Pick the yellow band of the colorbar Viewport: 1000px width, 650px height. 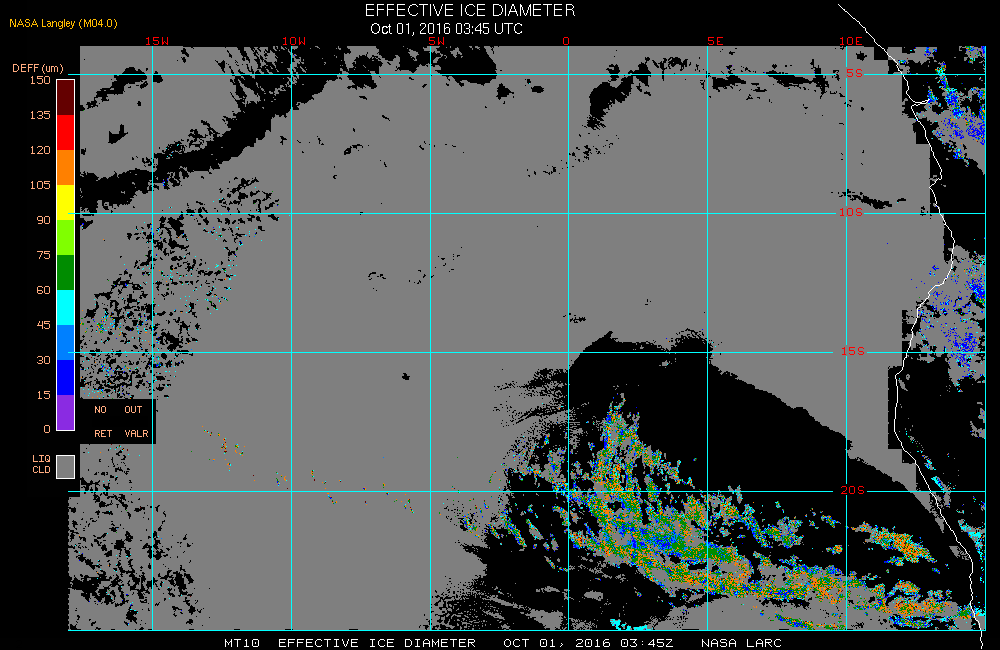[66, 203]
